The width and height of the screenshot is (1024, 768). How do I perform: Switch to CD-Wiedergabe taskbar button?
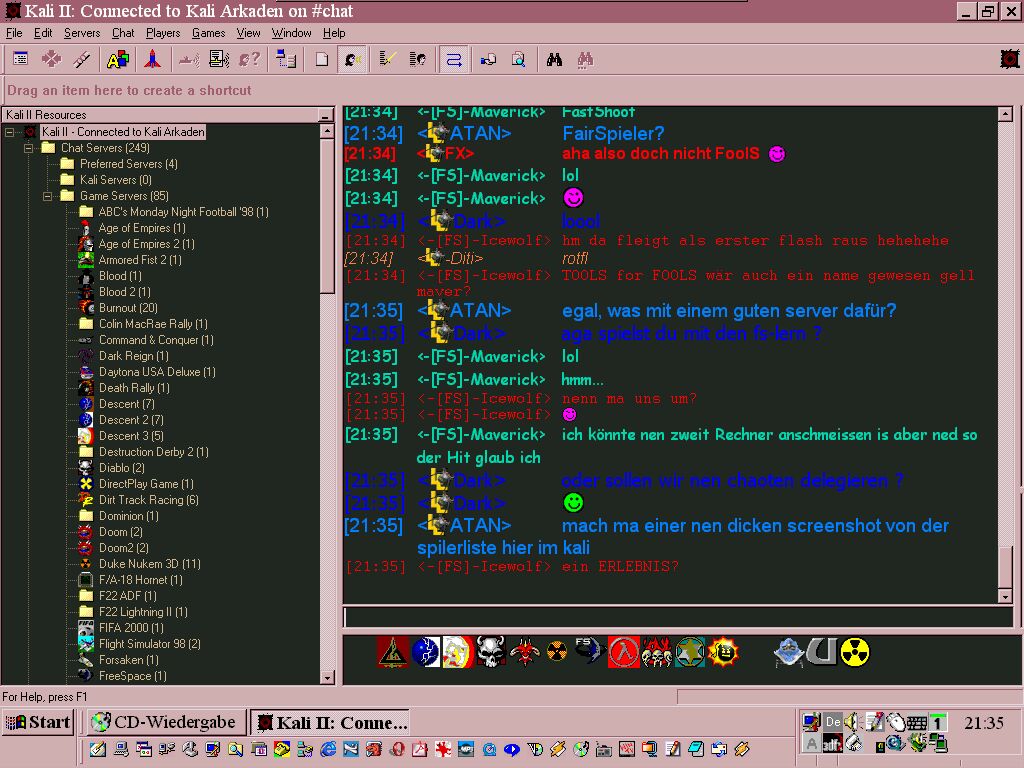pos(167,722)
